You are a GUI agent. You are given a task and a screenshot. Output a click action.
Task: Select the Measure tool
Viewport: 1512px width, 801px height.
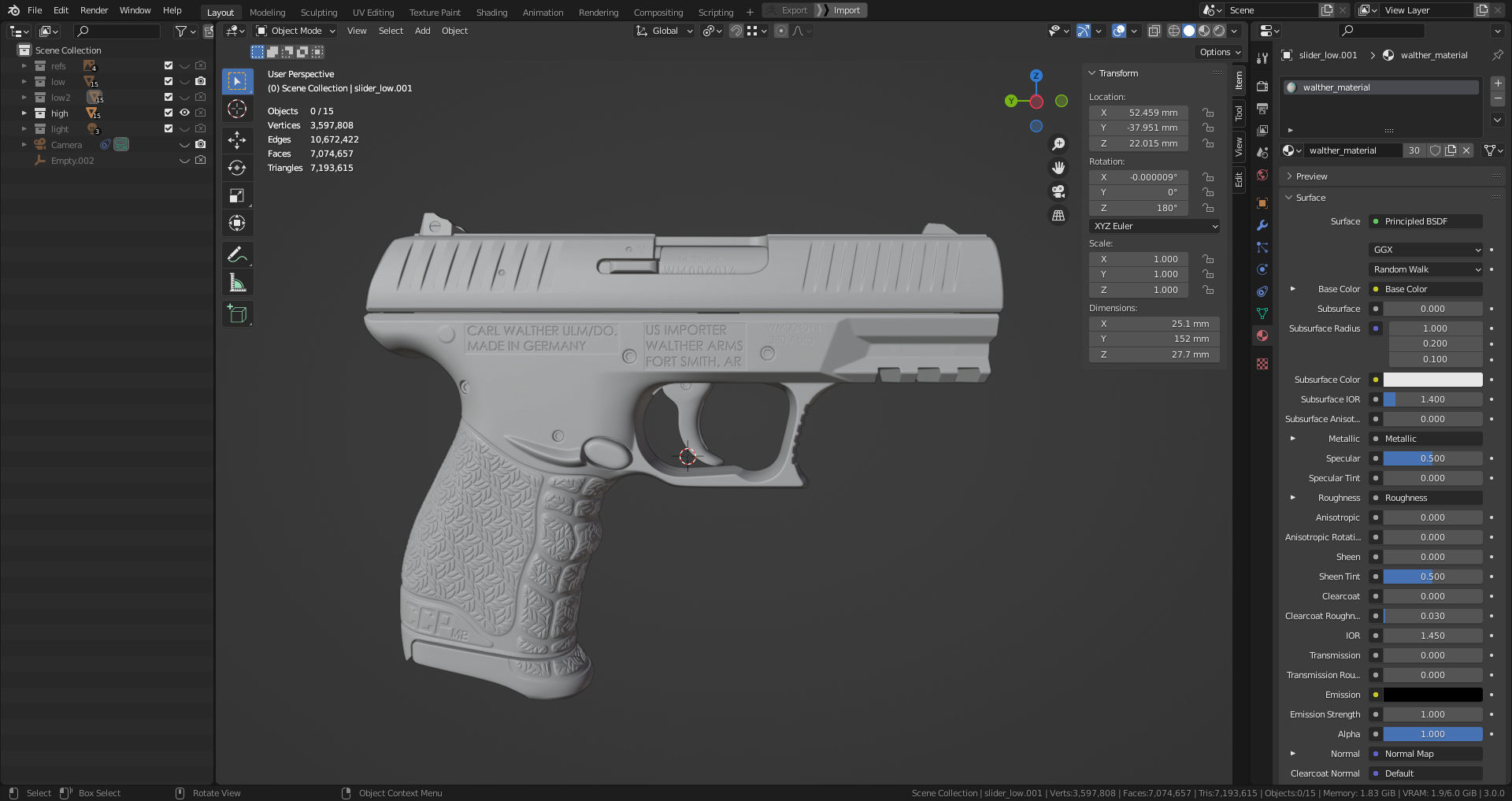click(x=237, y=283)
